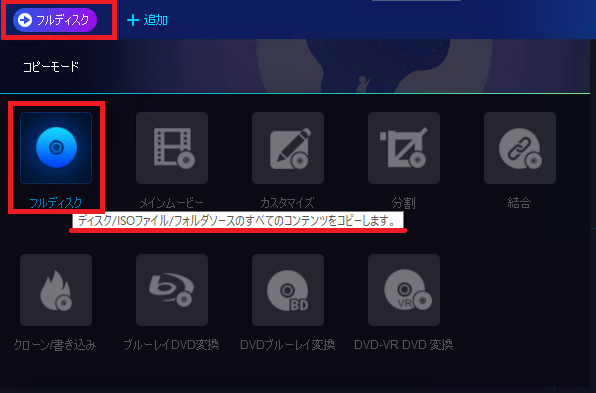Choose the DVD-VR DVD 変換 mode icon

(x=404, y=290)
